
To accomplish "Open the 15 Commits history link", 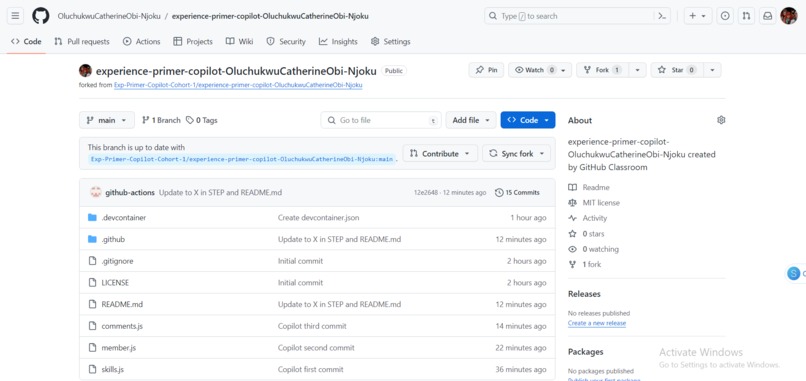I will click(517, 192).
